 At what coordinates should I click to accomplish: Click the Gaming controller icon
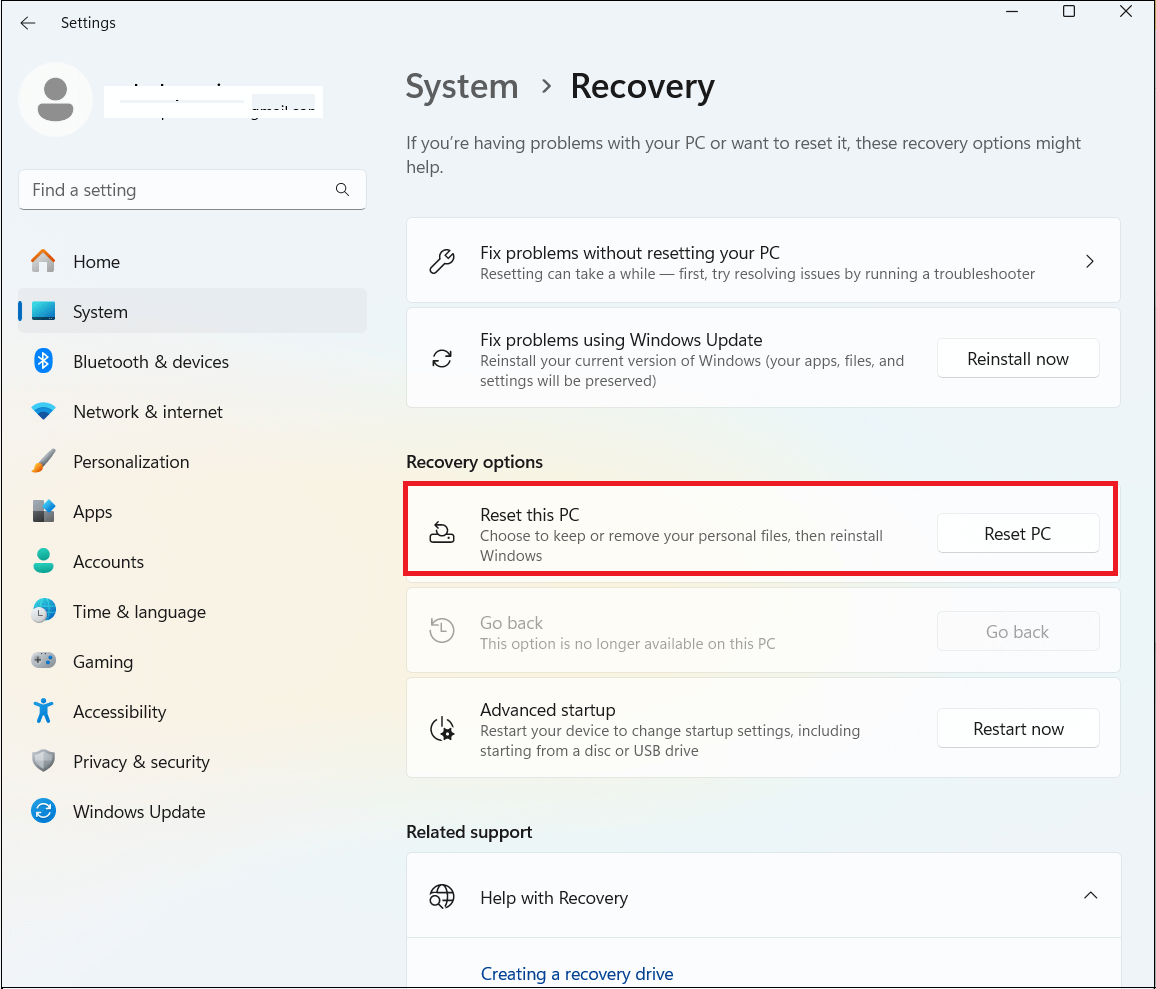(43, 661)
